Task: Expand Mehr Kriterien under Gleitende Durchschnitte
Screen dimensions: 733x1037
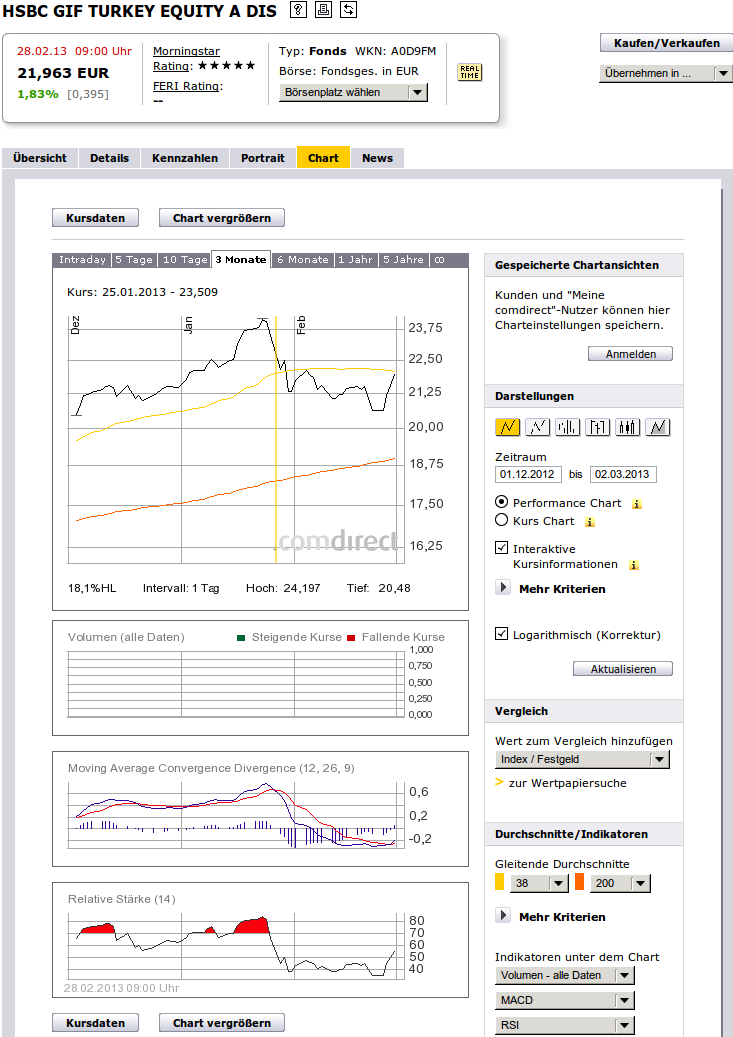Action: click(503, 915)
